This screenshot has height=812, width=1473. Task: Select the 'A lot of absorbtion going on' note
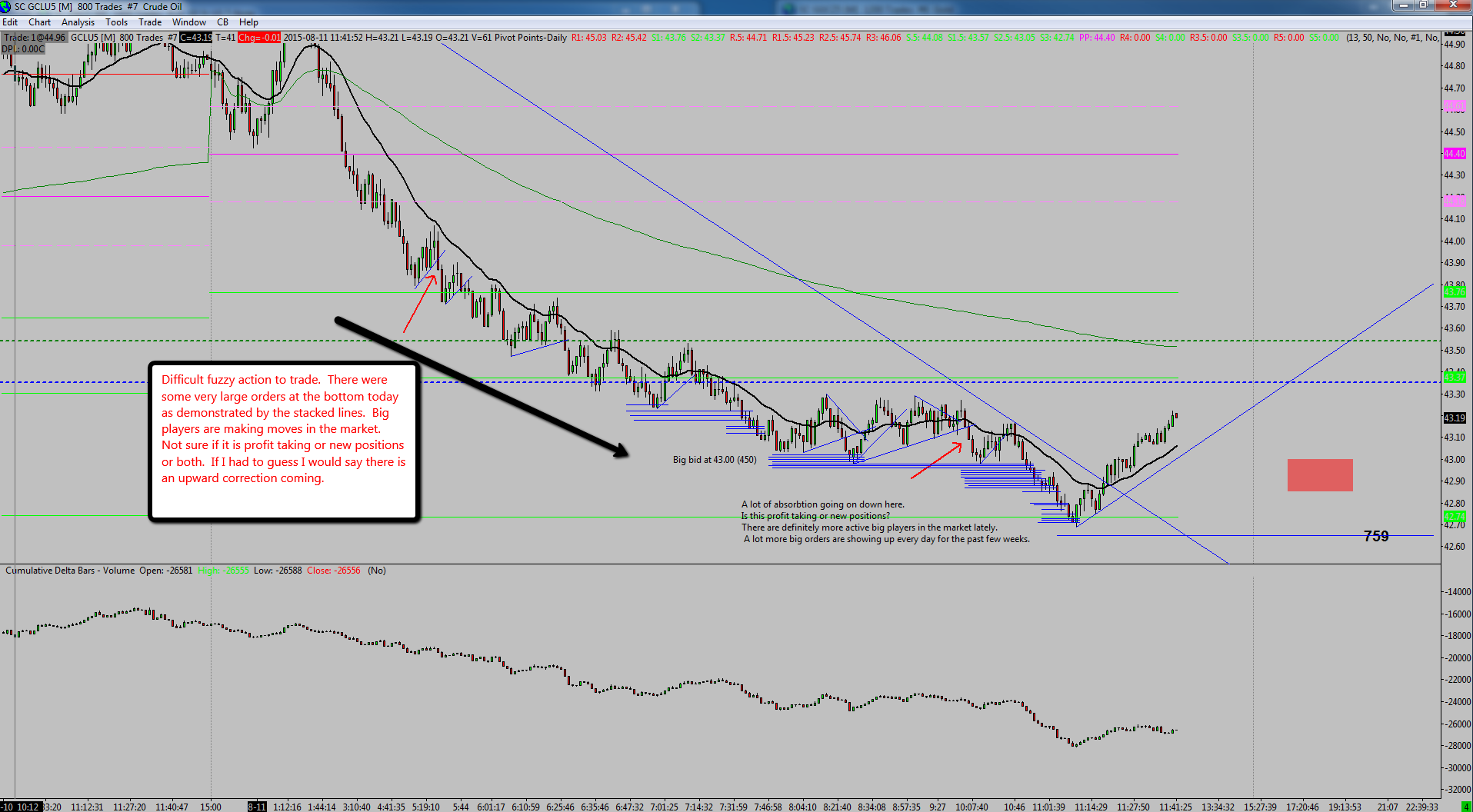(x=885, y=522)
